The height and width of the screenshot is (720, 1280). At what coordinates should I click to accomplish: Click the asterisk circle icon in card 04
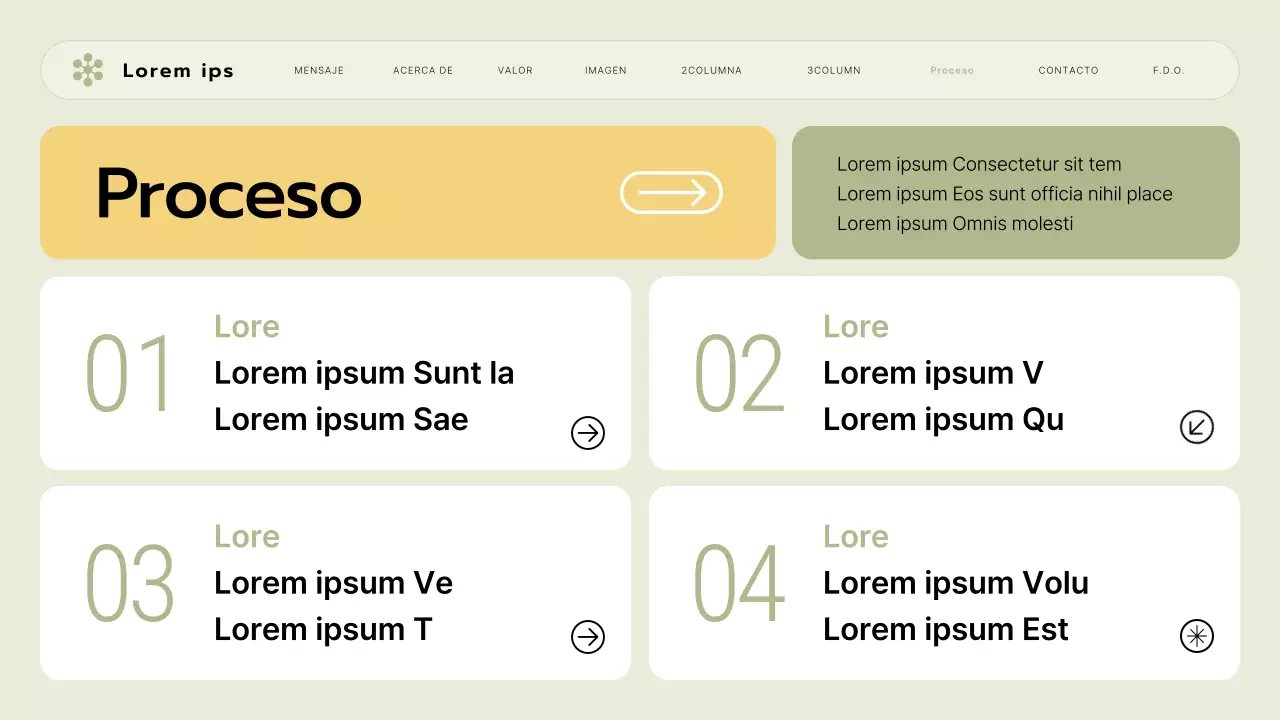pyautogui.click(x=1197, y=636)
